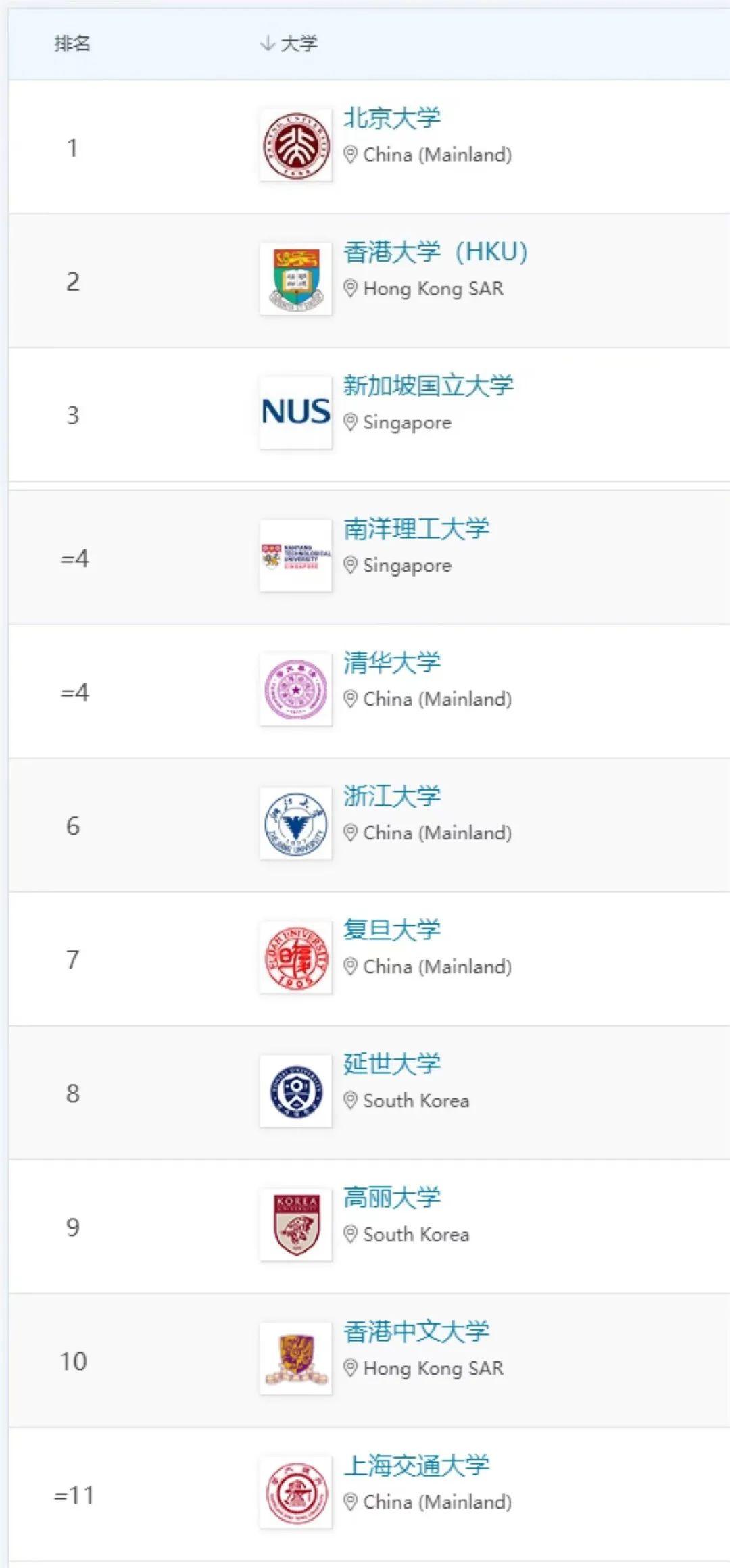Click the location pin beside Singapore for NUS

pyautogui.click(x=351, y=422)
